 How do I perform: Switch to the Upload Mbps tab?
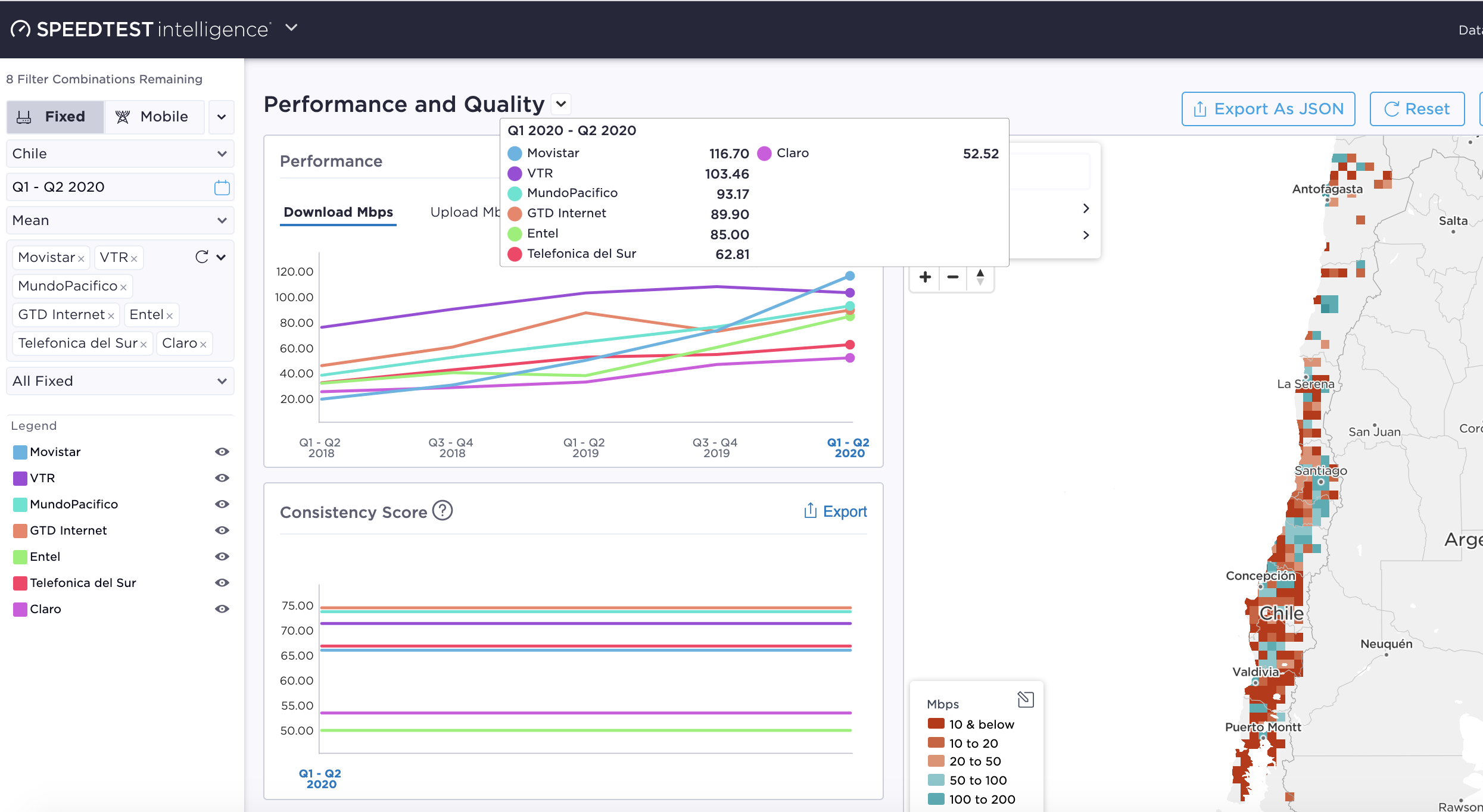465,213
